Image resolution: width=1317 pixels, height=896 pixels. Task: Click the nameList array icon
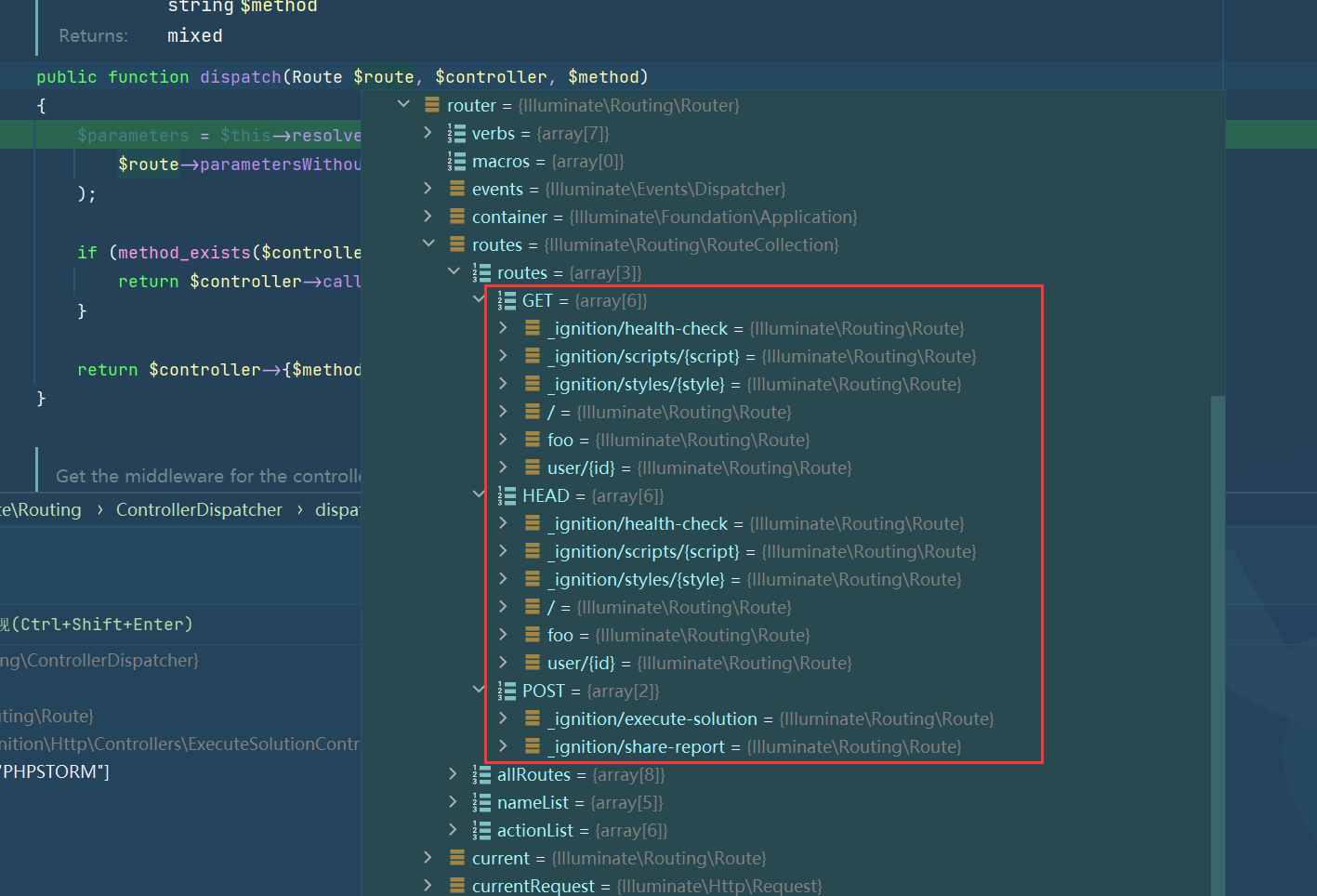[481, 802]
